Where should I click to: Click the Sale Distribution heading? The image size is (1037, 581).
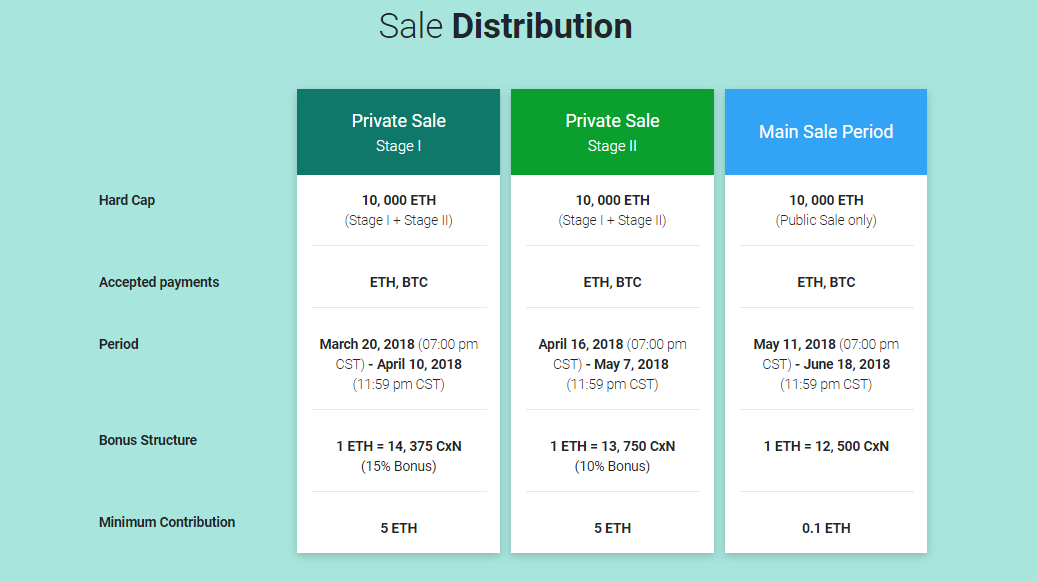(505, 26)
